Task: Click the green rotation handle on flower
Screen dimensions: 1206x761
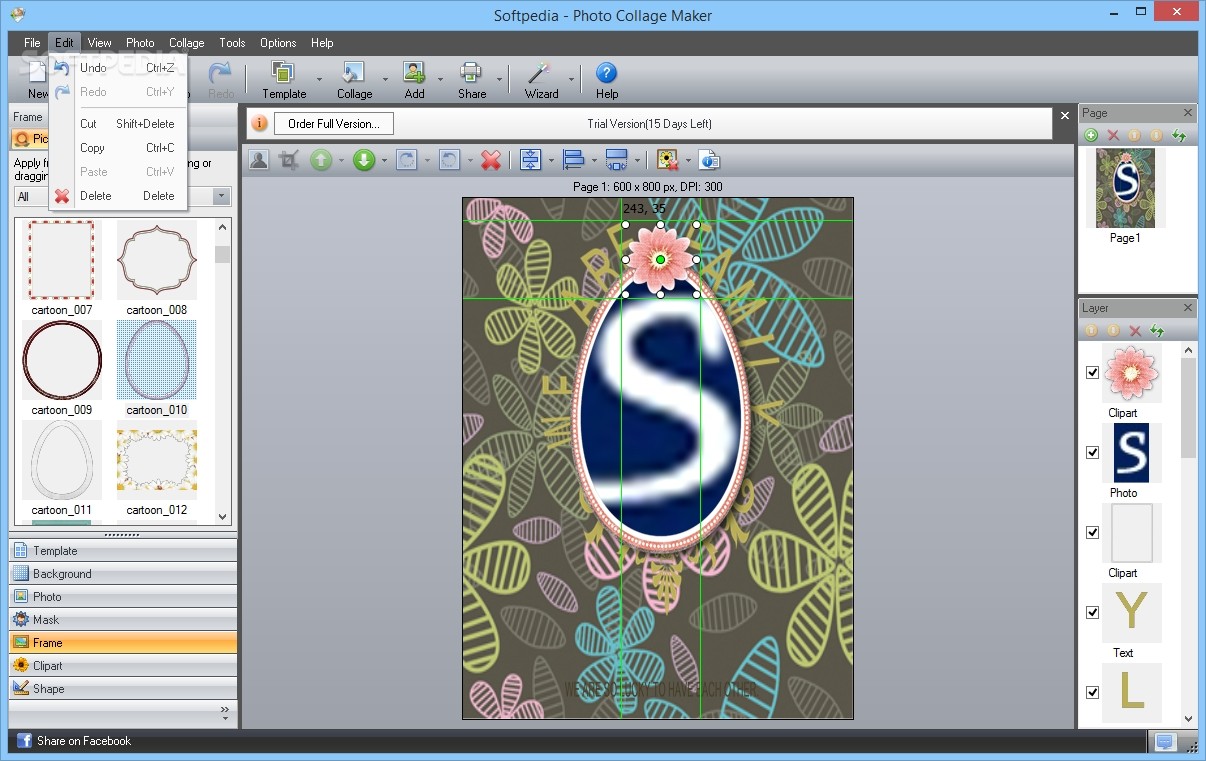Action: tap(660, 260)
